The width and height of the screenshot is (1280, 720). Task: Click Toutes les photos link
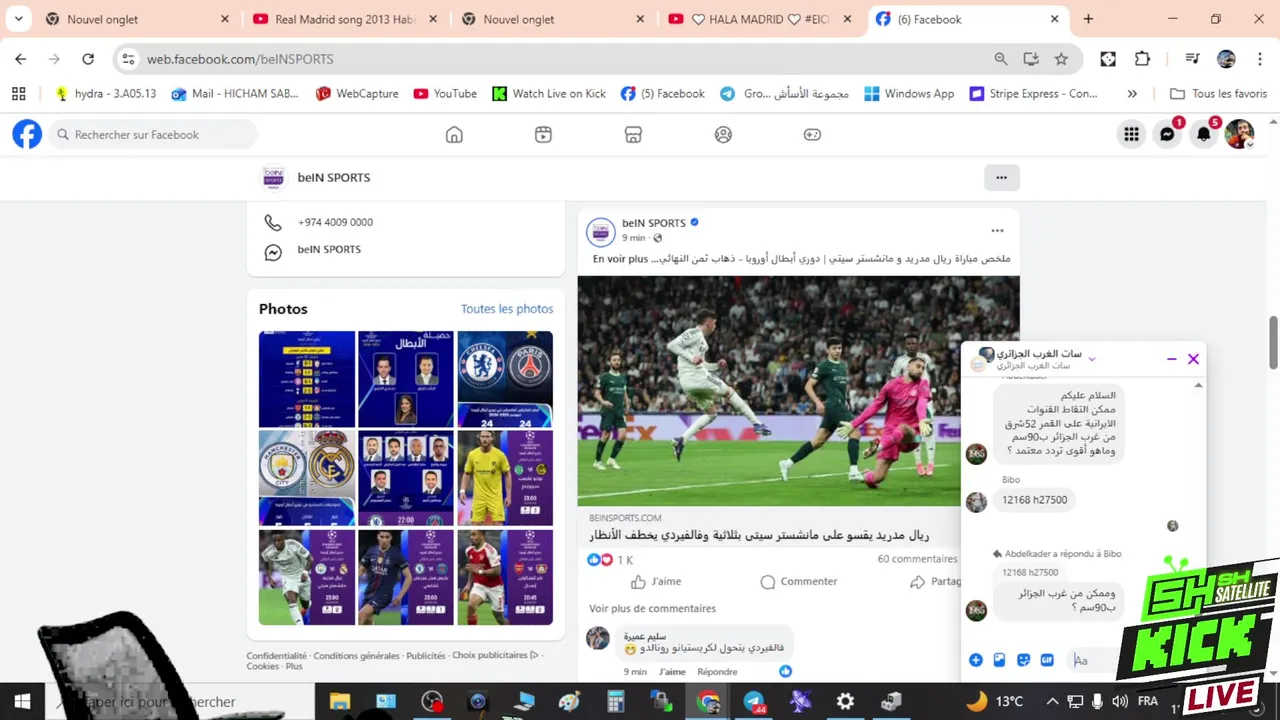coord(507,309)
